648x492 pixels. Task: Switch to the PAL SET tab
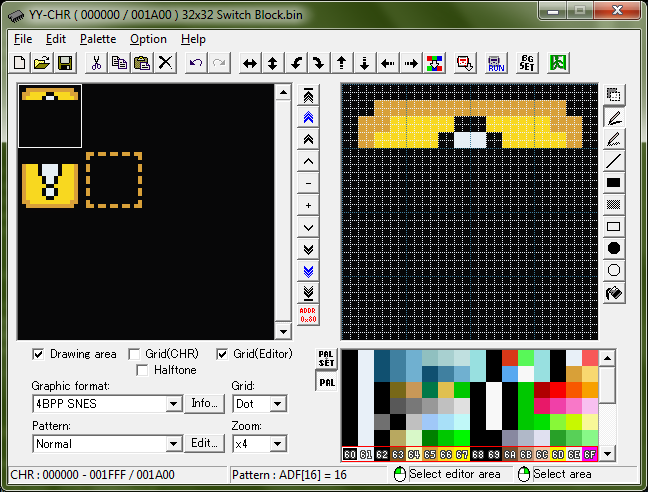point(326,359)
